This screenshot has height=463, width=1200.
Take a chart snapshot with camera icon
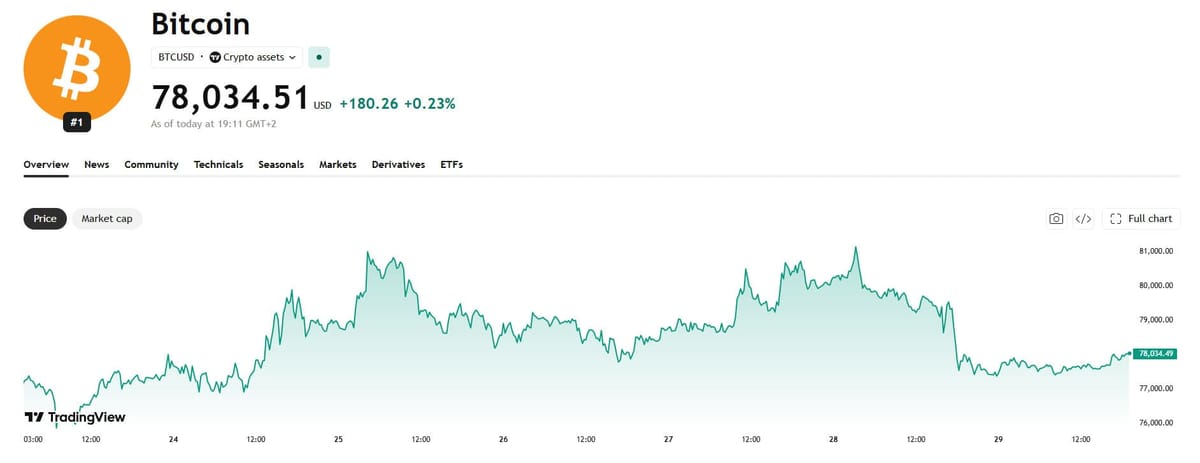[1056, 218]
